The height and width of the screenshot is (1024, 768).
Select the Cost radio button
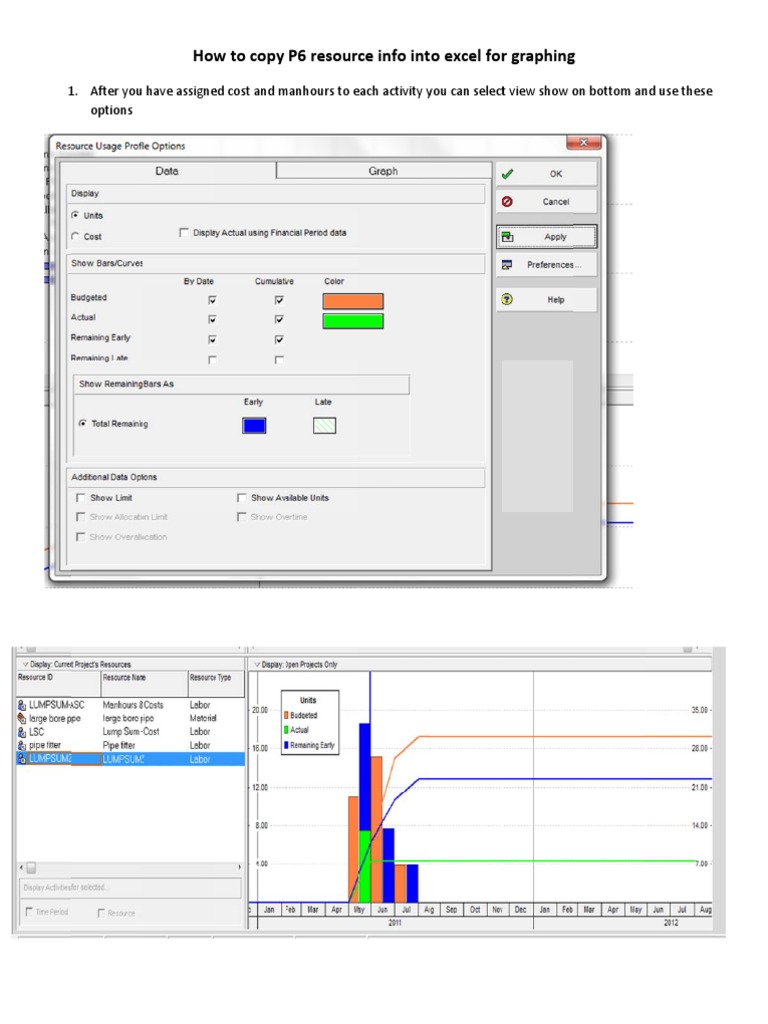coord(76,237)
